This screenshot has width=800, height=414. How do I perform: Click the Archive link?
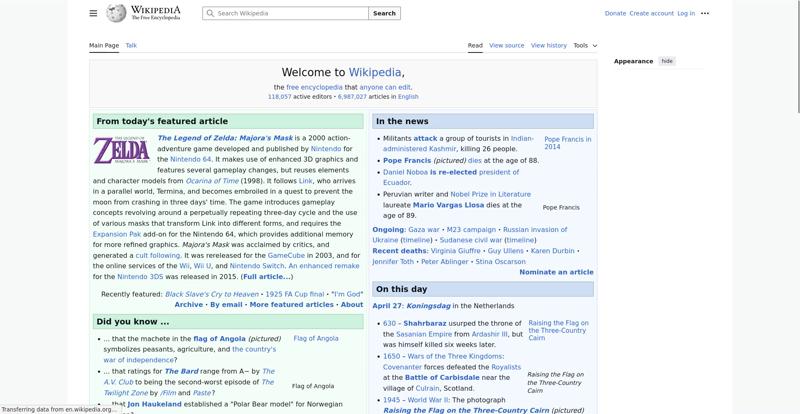[188, 304]
